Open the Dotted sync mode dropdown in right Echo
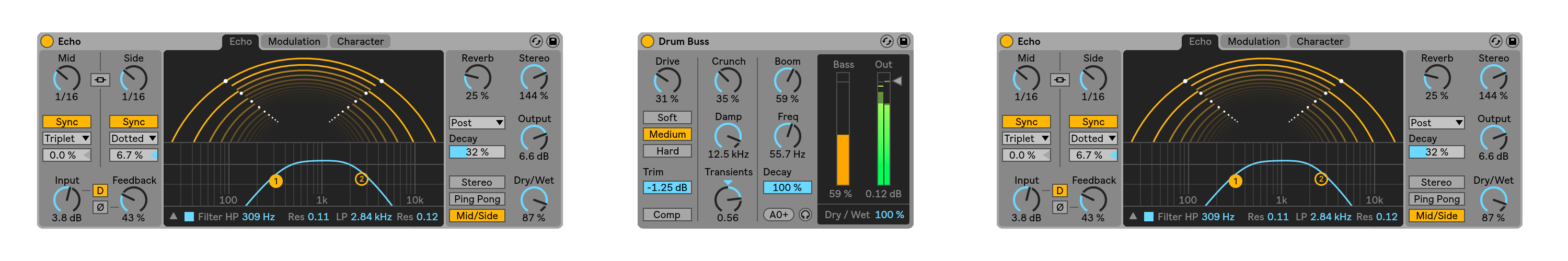Viewport: 1568px width, 261px height. (1093, 139)
